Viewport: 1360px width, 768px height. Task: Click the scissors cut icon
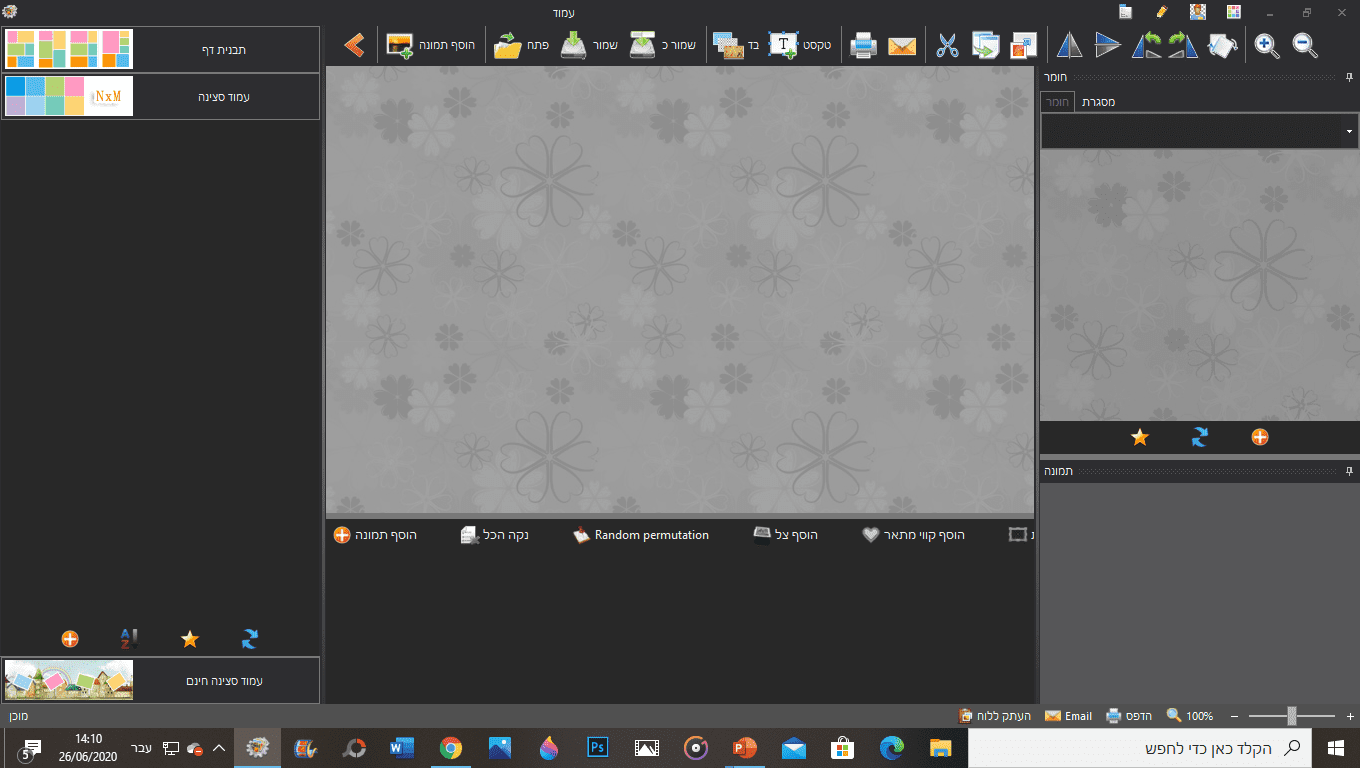(947, 45)
